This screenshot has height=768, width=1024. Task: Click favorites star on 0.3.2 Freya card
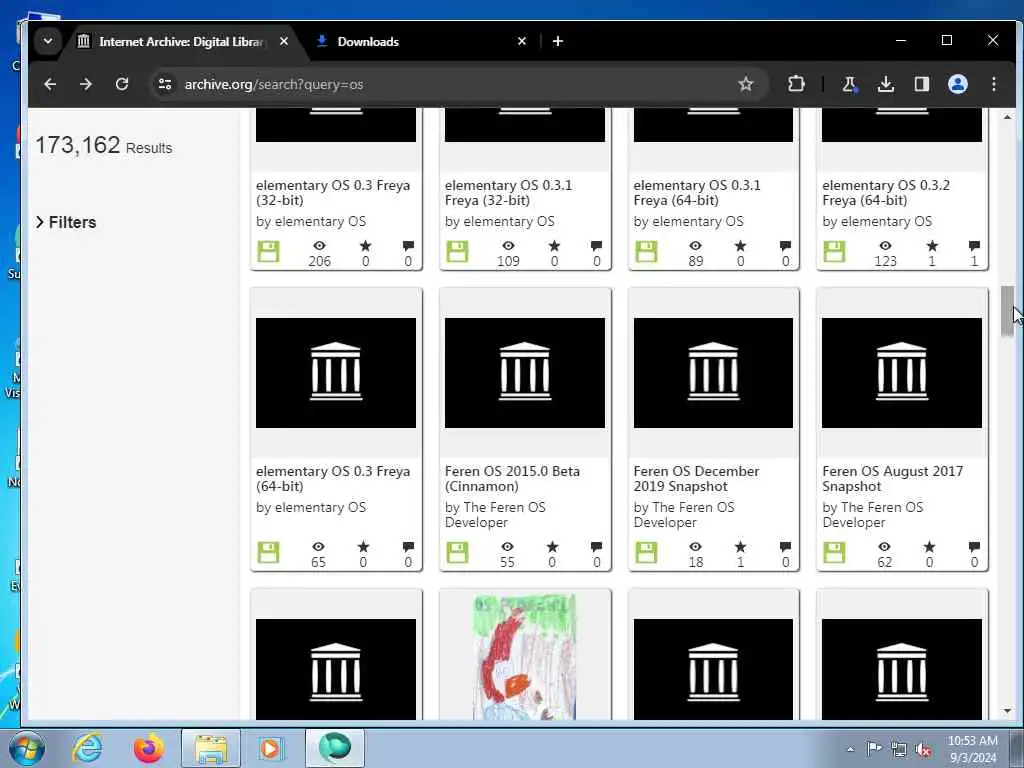coord(932,246)
